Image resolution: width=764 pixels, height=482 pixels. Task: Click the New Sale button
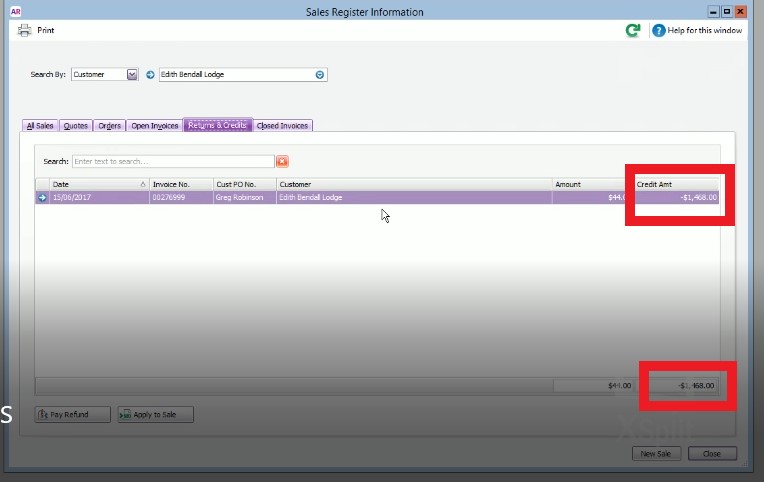(x=656, y=453)
